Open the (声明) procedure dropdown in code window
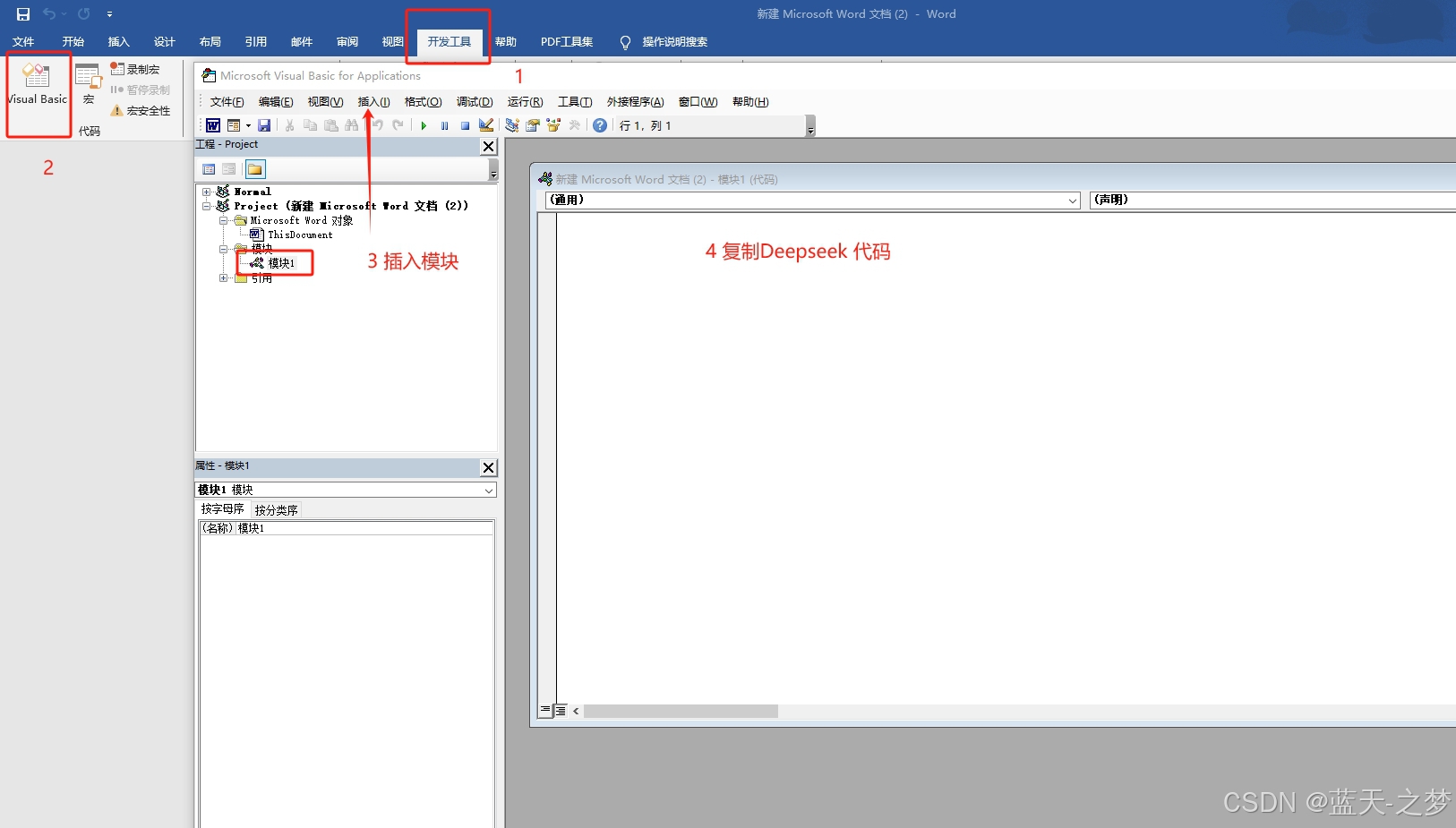Screen dimensions: 1456x828 point(1272,201)
